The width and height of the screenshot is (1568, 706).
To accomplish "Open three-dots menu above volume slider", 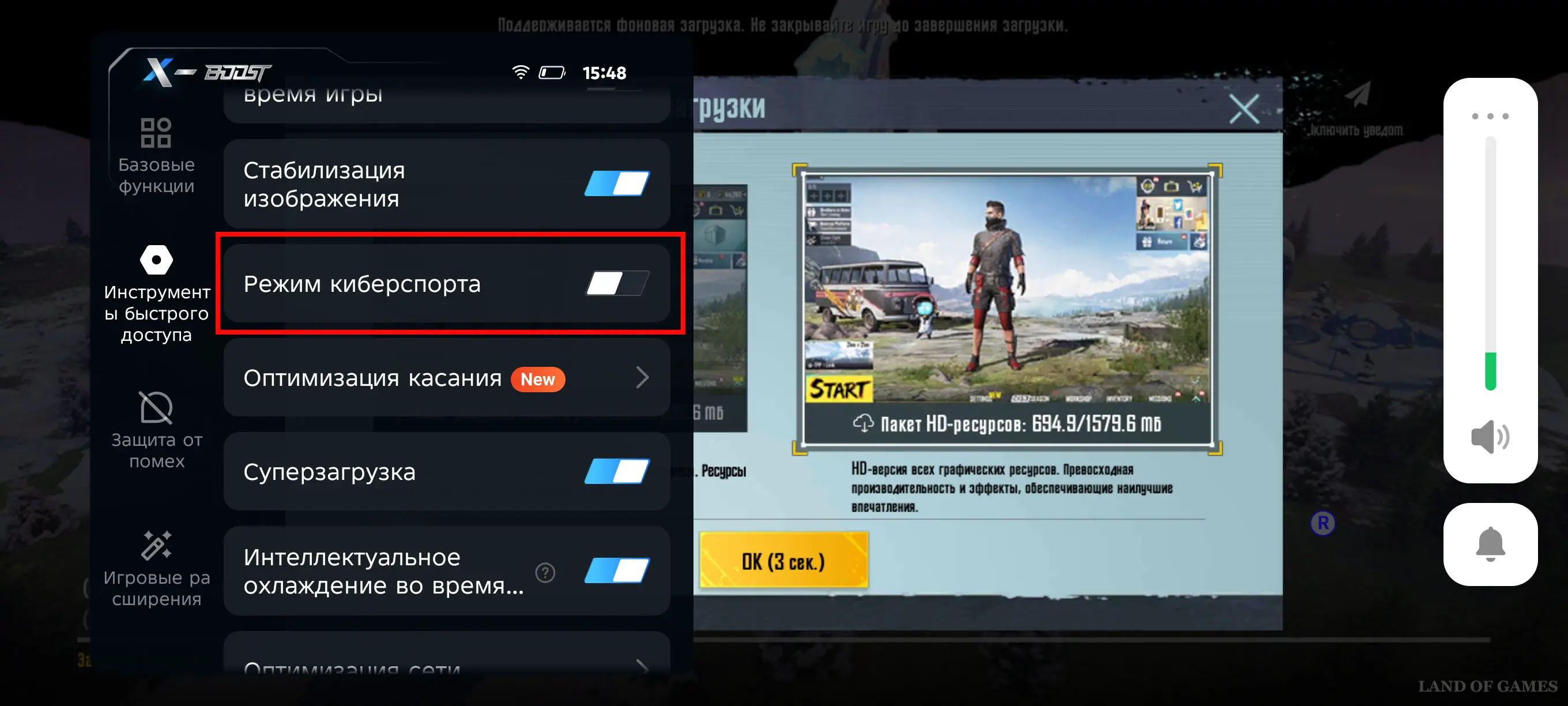I will coord(1490,116).
